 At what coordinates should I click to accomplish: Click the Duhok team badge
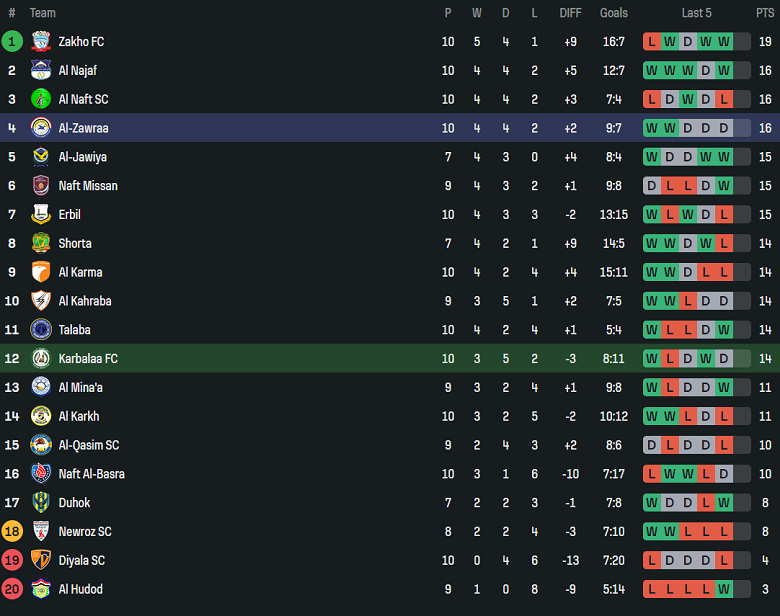pyautogui.click(x=41, y=503)
